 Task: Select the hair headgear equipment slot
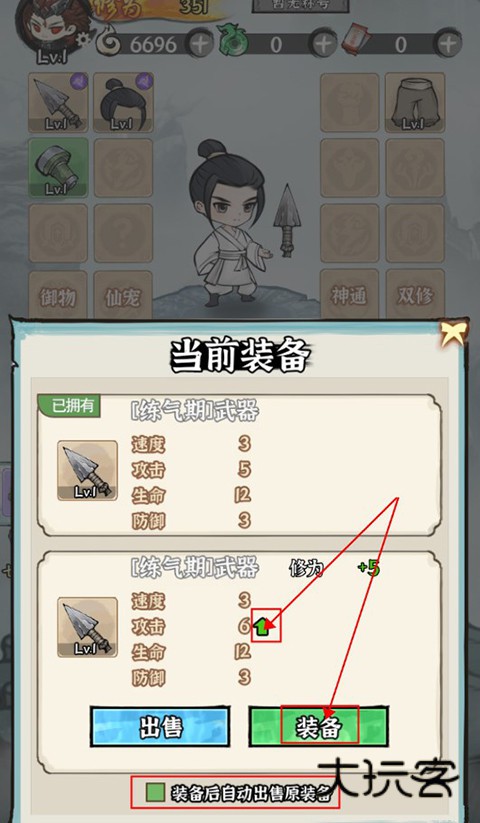click(x=123, y=103)
